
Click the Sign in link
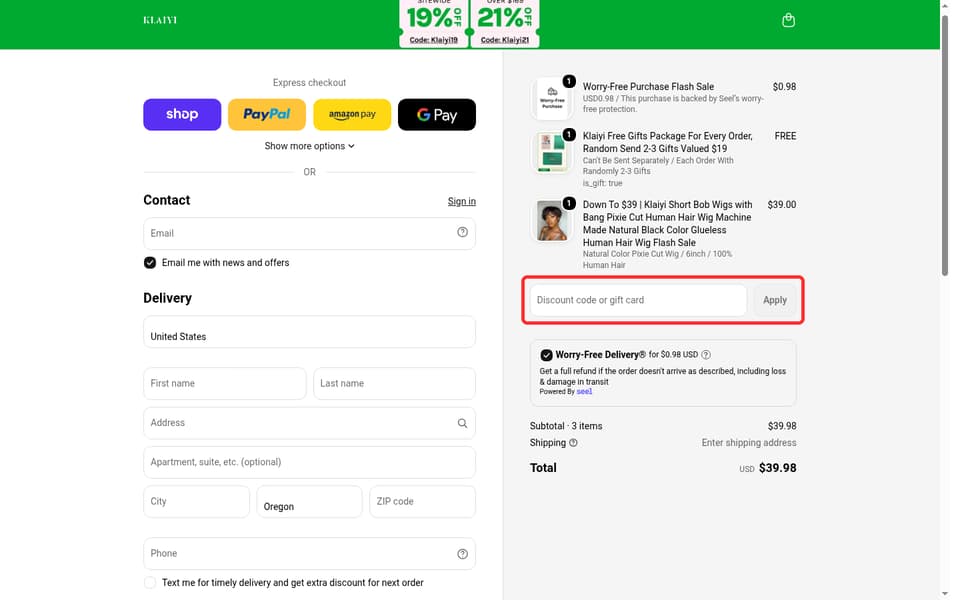click(462, 201)
